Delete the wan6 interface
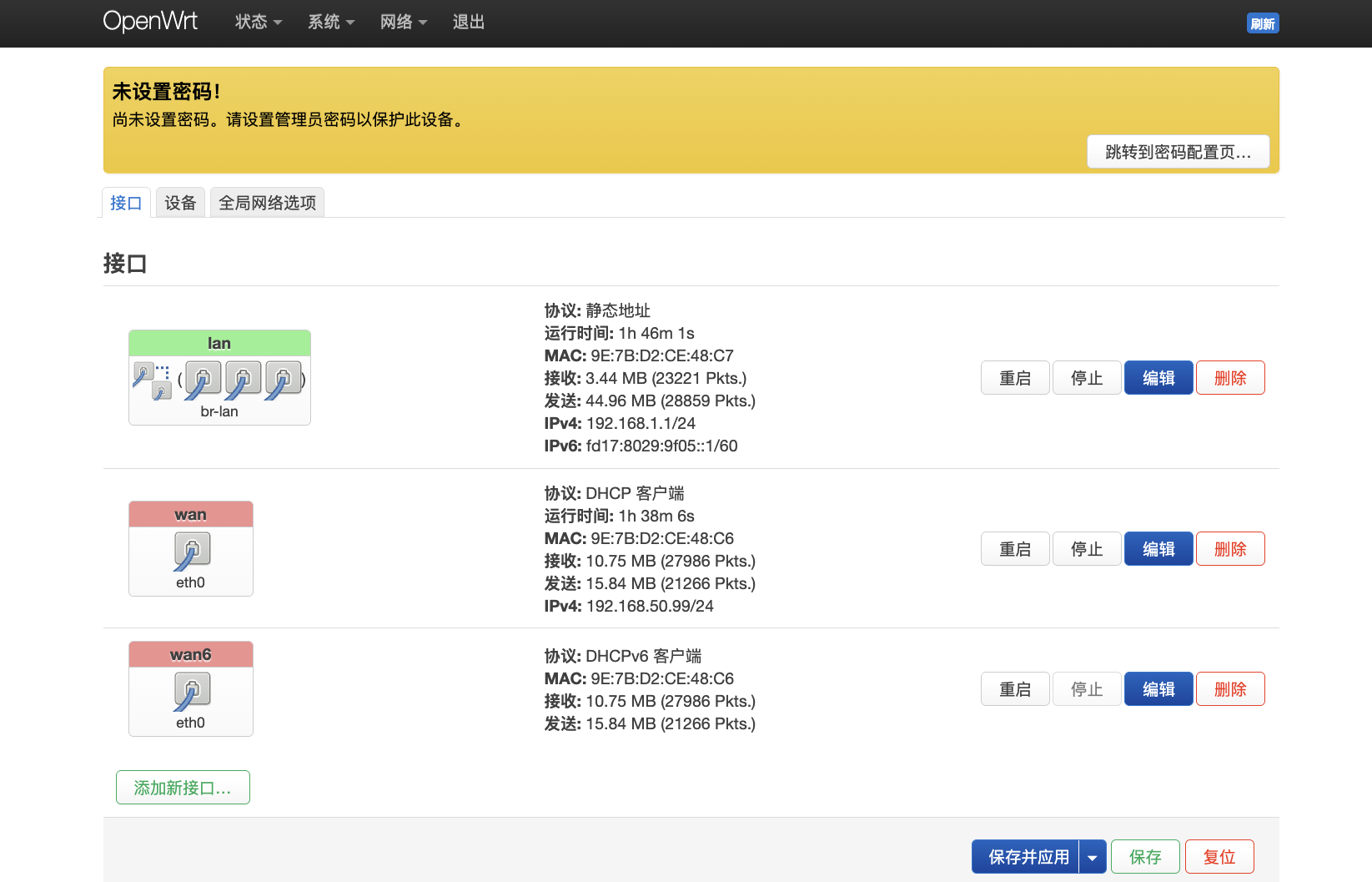Image resolution: width=1372 pixels, height=882 pixels. (1230, 689)
